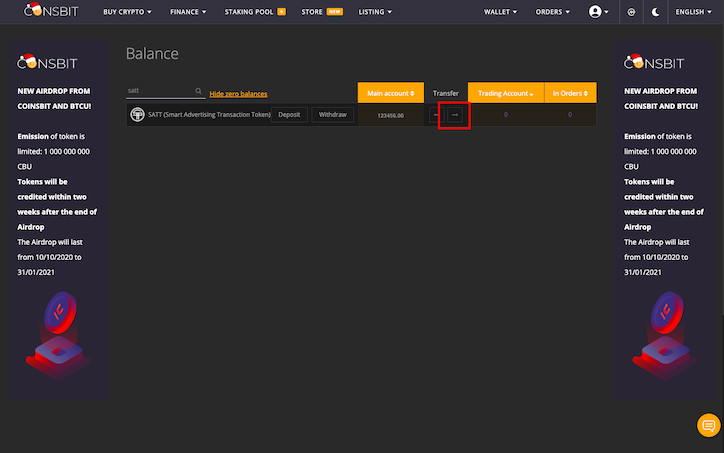Transfer SATT to trading account with right arrow
Image resolution: width=724 pixels, height=453 pixels.
[x=455, y=115]
